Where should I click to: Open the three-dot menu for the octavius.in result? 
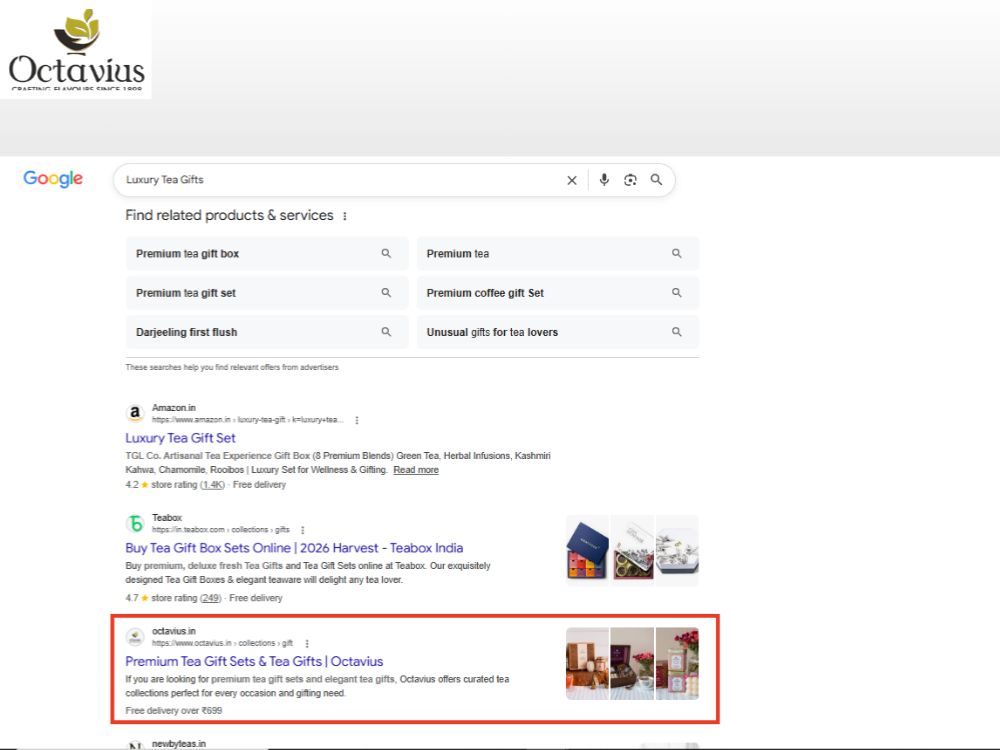(x=307, y=643)
